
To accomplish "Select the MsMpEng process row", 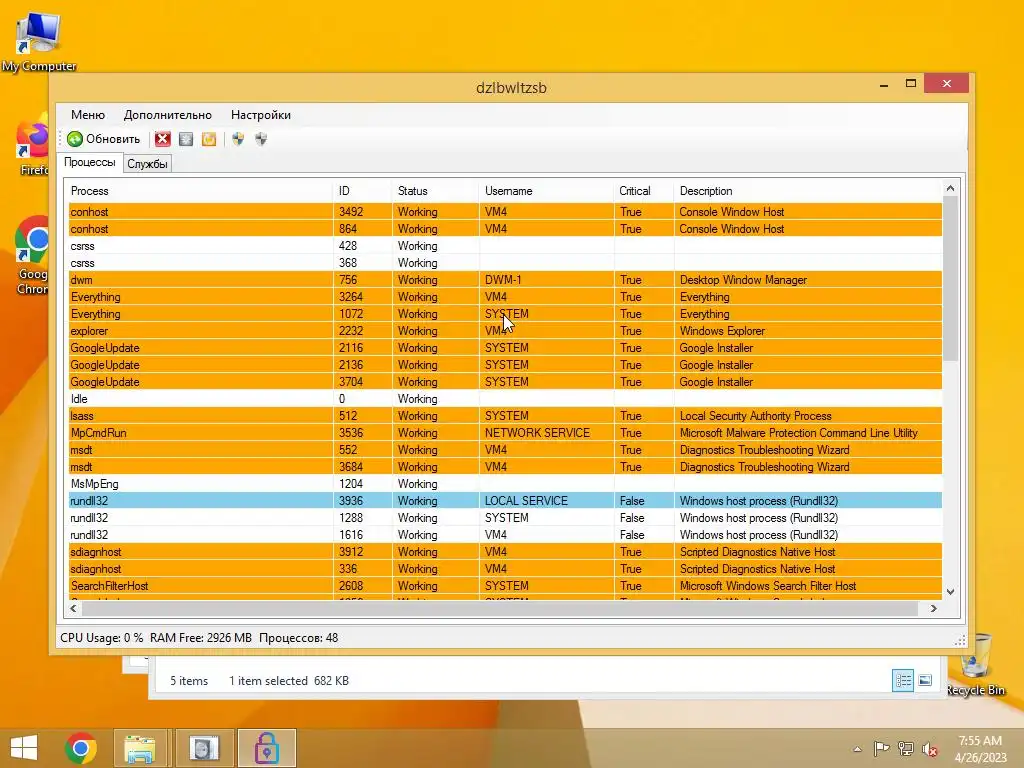I will (505, 483).
